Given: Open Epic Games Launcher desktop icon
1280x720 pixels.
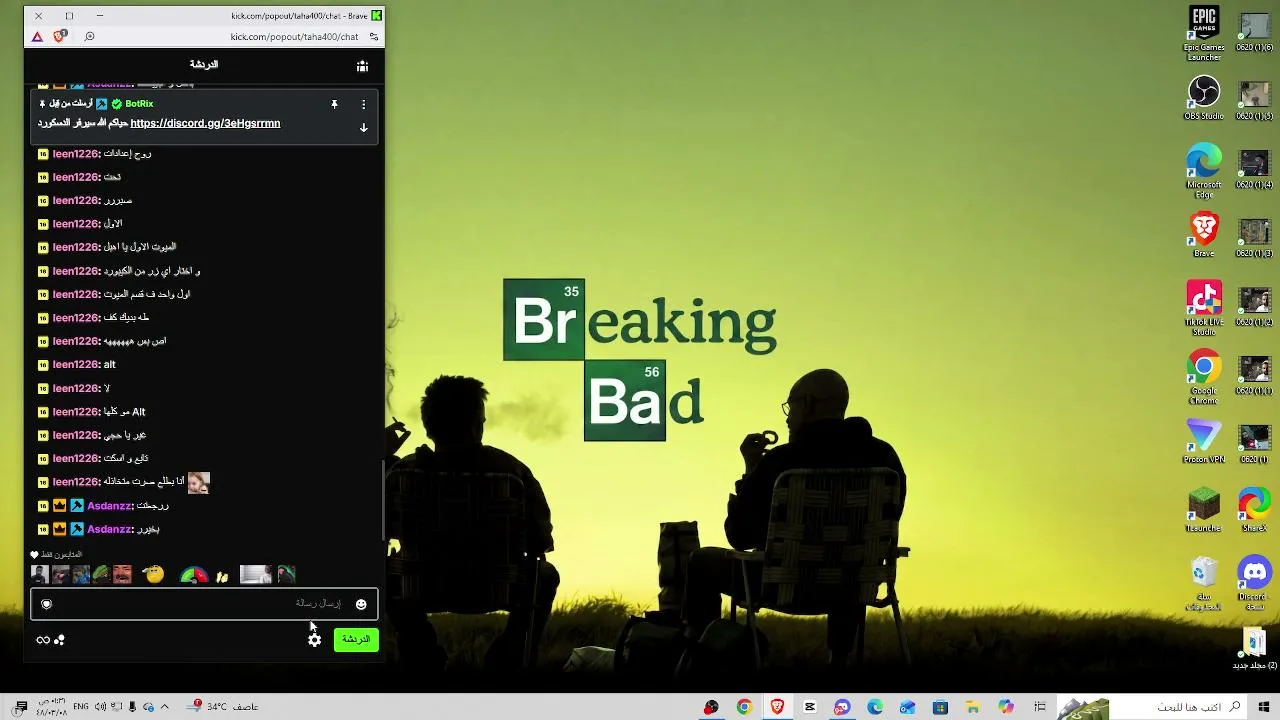Looking at the screenshot, I should coord(1204,33).
